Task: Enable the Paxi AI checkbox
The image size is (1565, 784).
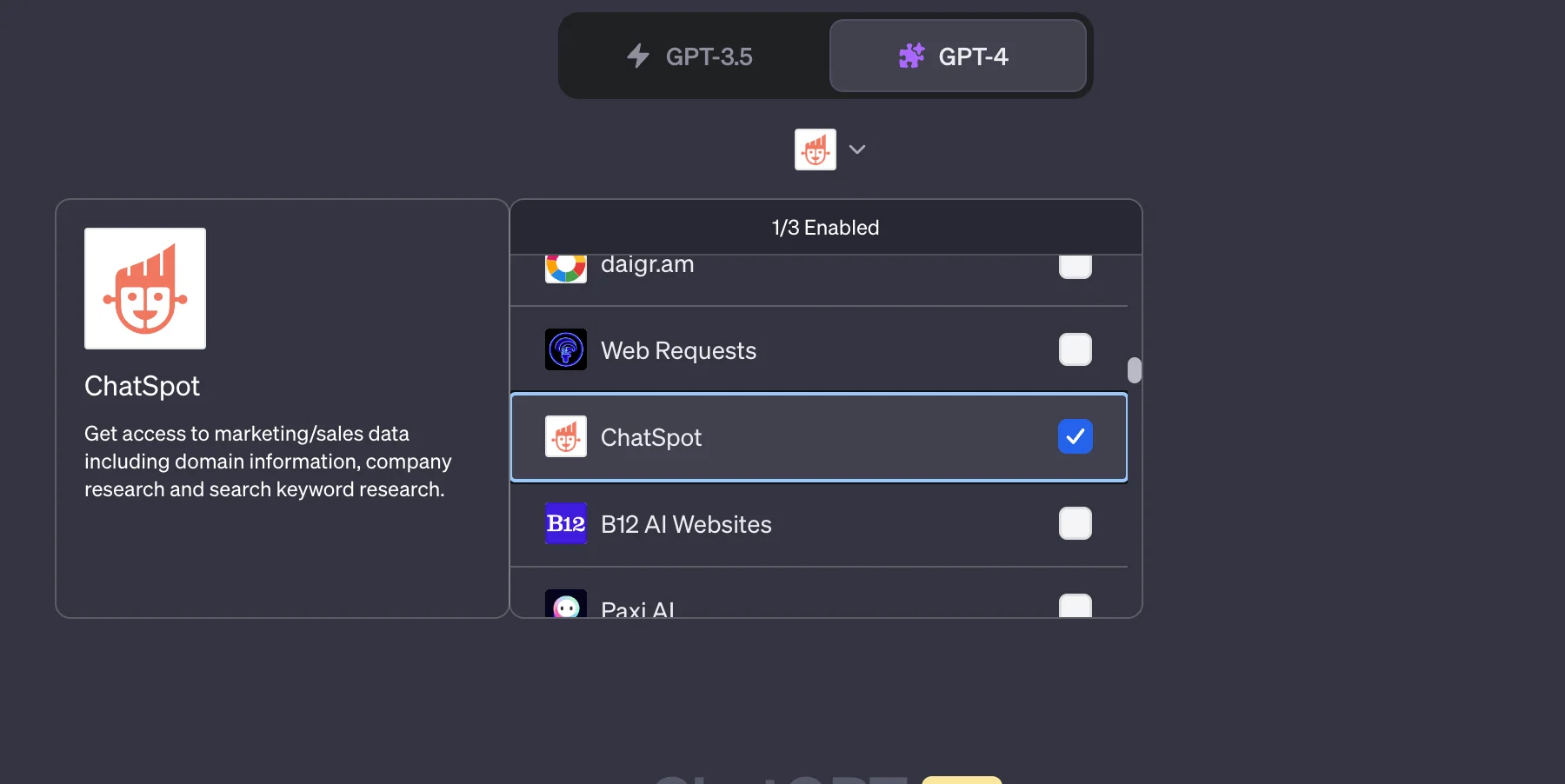Action: pos(1076,605)
